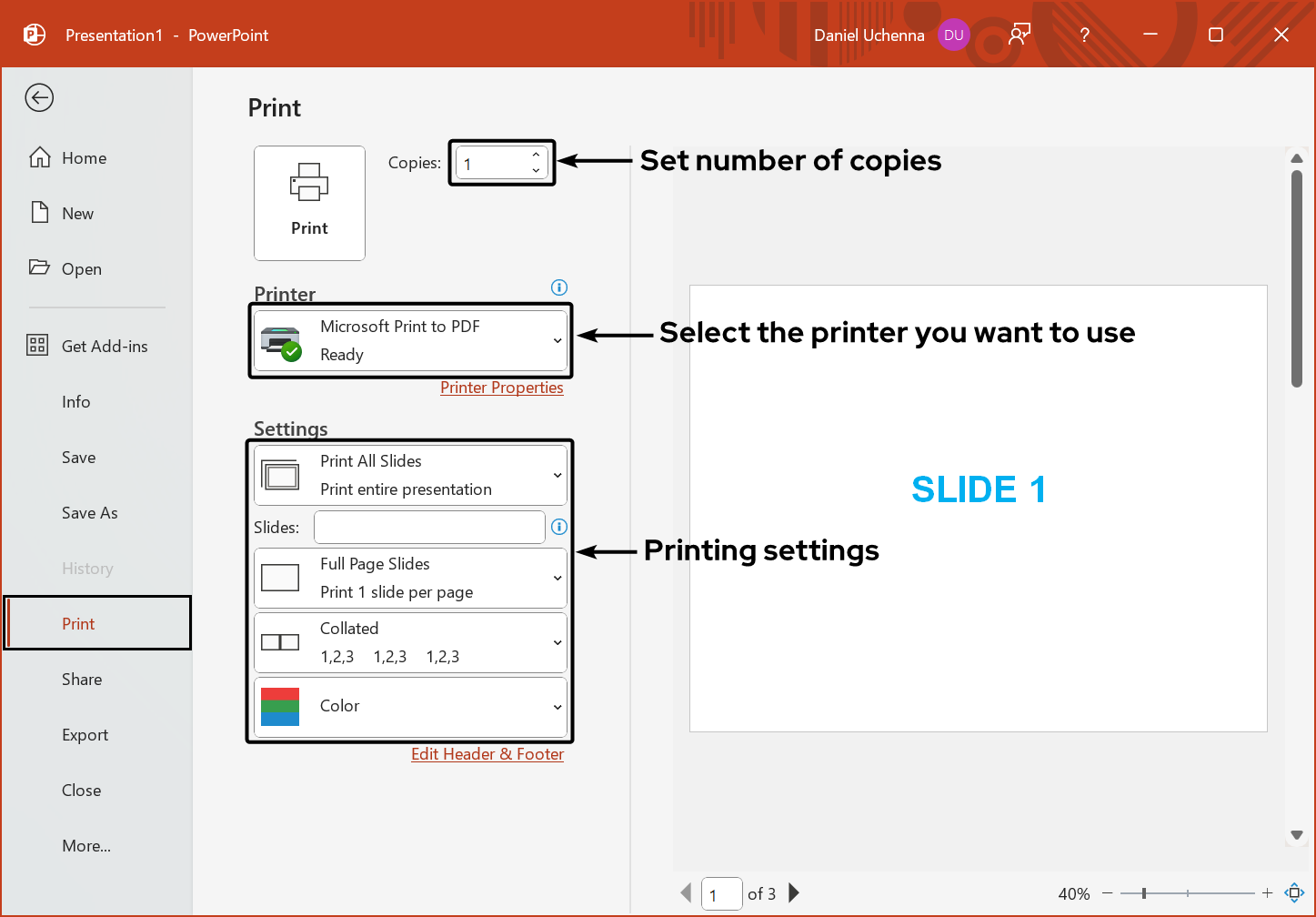1316x917 pixels.
Task: Open the Get Add-ins pane
Action: [106, 346]
